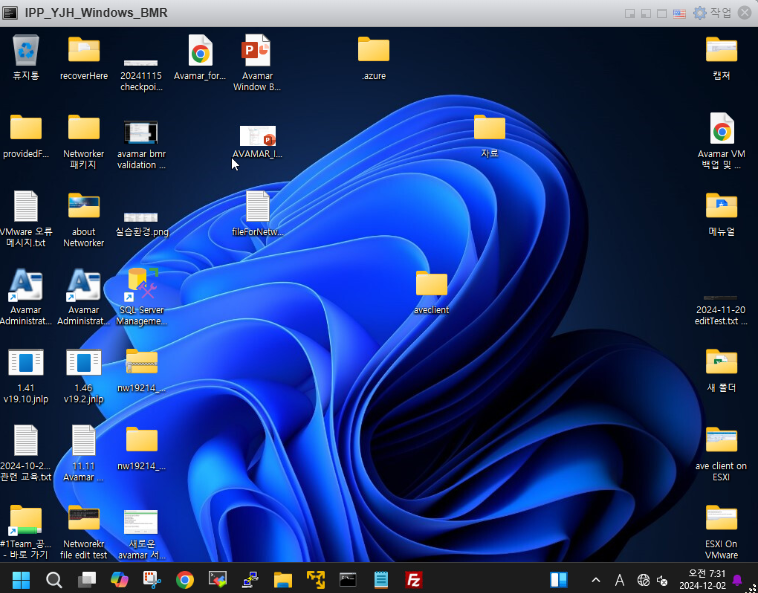Open Notepad from the taskbar
Image resolution: width=758 pixels, height=593 pixels.
click(381, 579)
